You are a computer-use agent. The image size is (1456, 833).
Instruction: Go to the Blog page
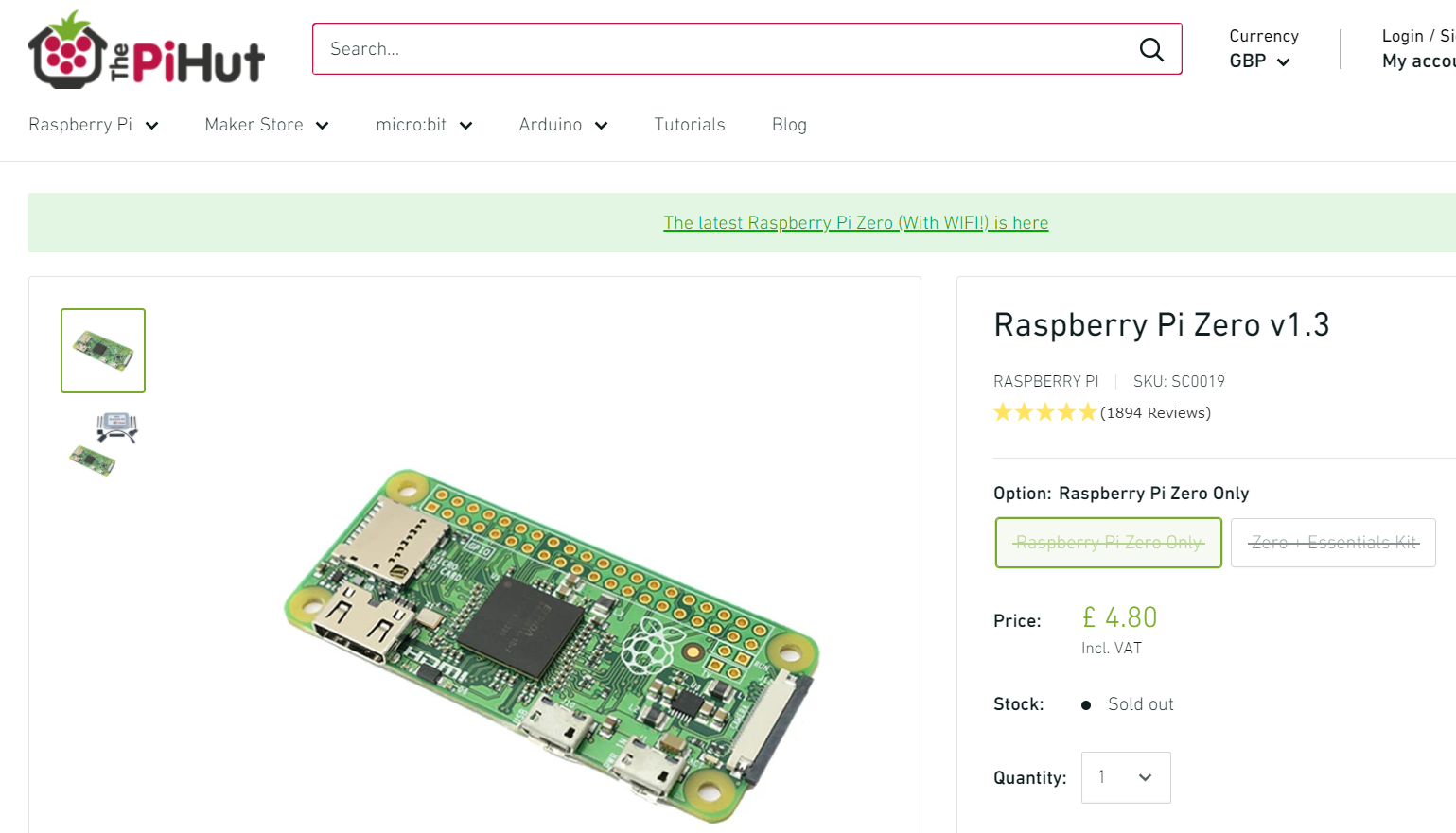[x=789, y=125]
